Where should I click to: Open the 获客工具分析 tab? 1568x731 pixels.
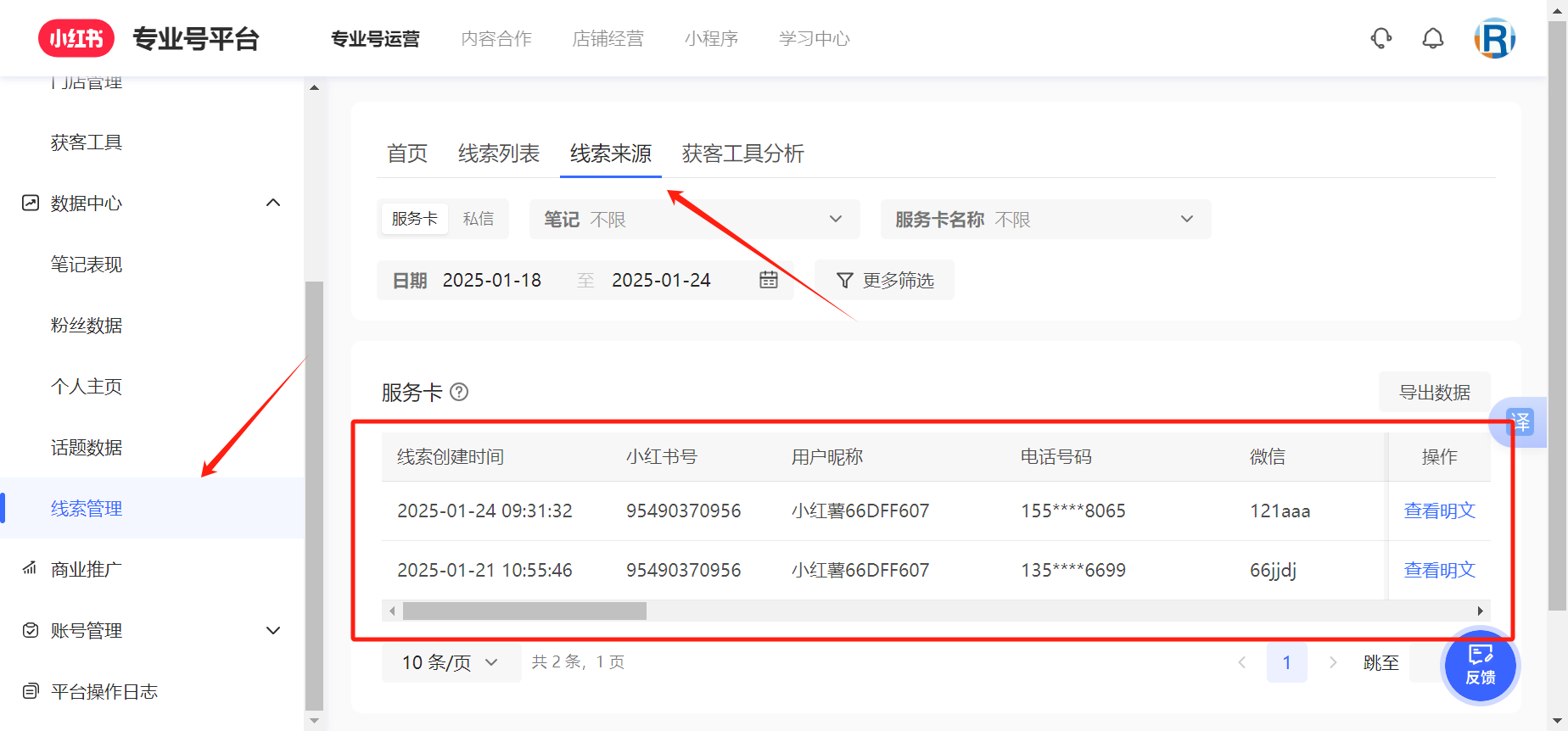(x=742, y=153)
